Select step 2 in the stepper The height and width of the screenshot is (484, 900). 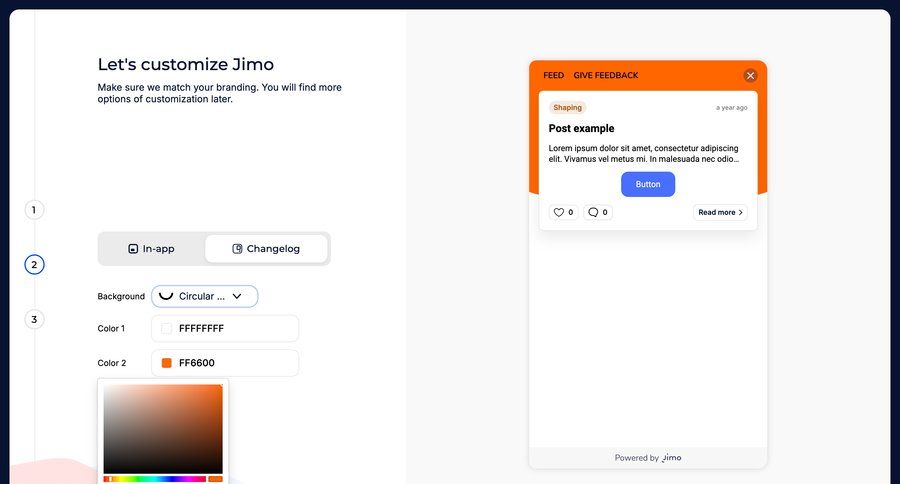click(34, 265)
